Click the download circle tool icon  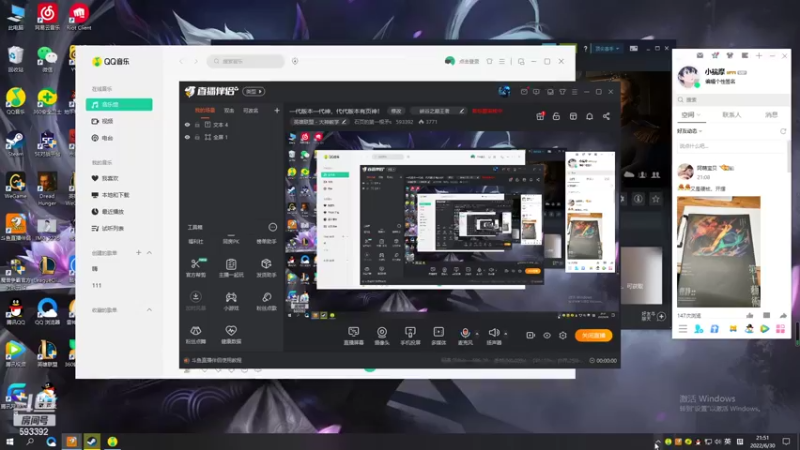coord(196,297)
